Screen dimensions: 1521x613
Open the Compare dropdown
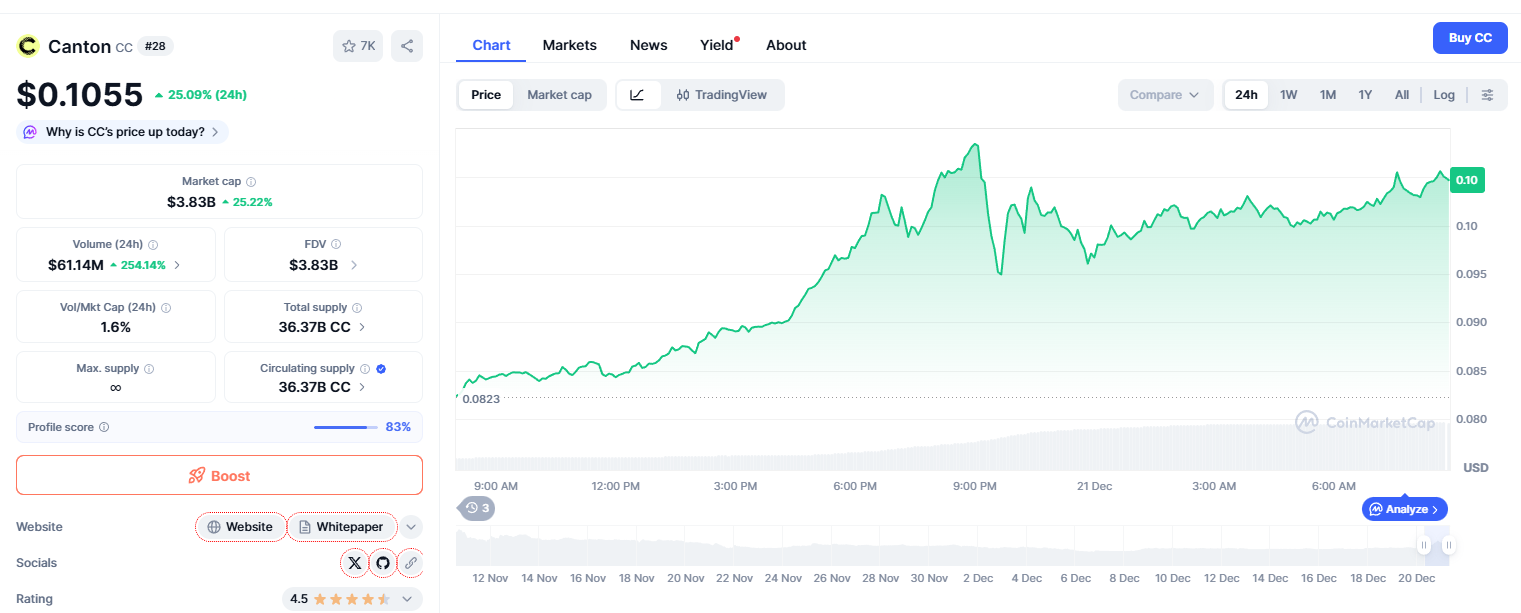pos(1165,95)
